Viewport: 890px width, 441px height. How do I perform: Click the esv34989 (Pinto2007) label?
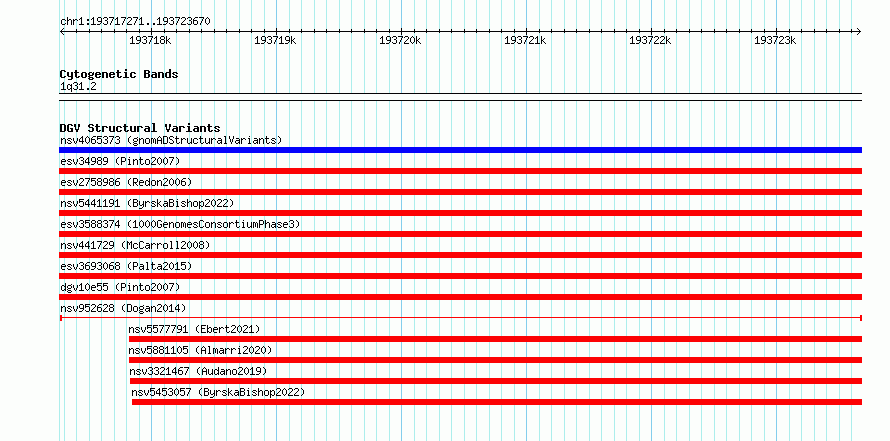(x=120, y=161)
